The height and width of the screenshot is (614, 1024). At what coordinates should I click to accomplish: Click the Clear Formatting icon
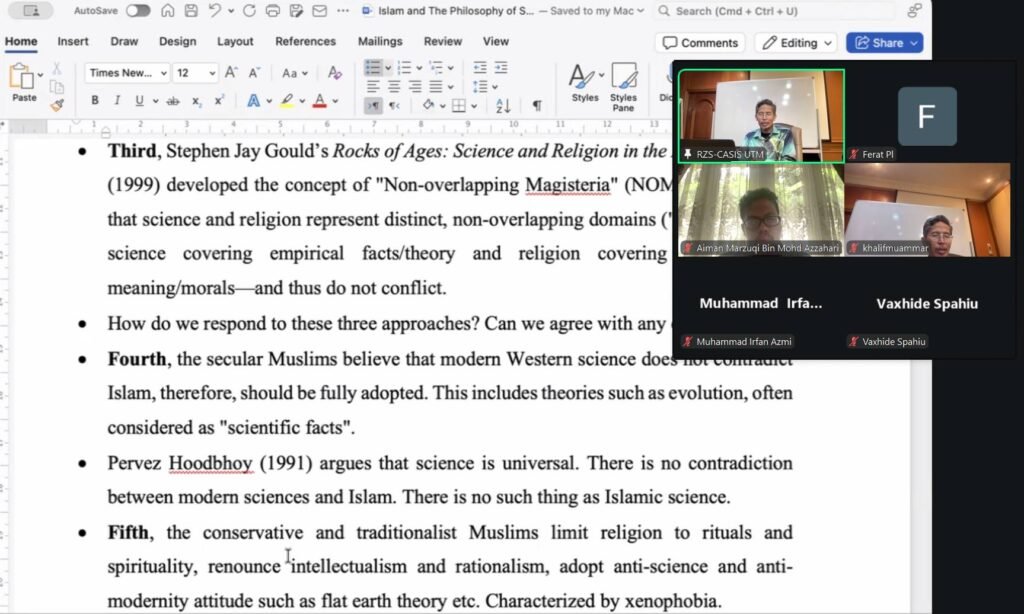coord(335,73)
